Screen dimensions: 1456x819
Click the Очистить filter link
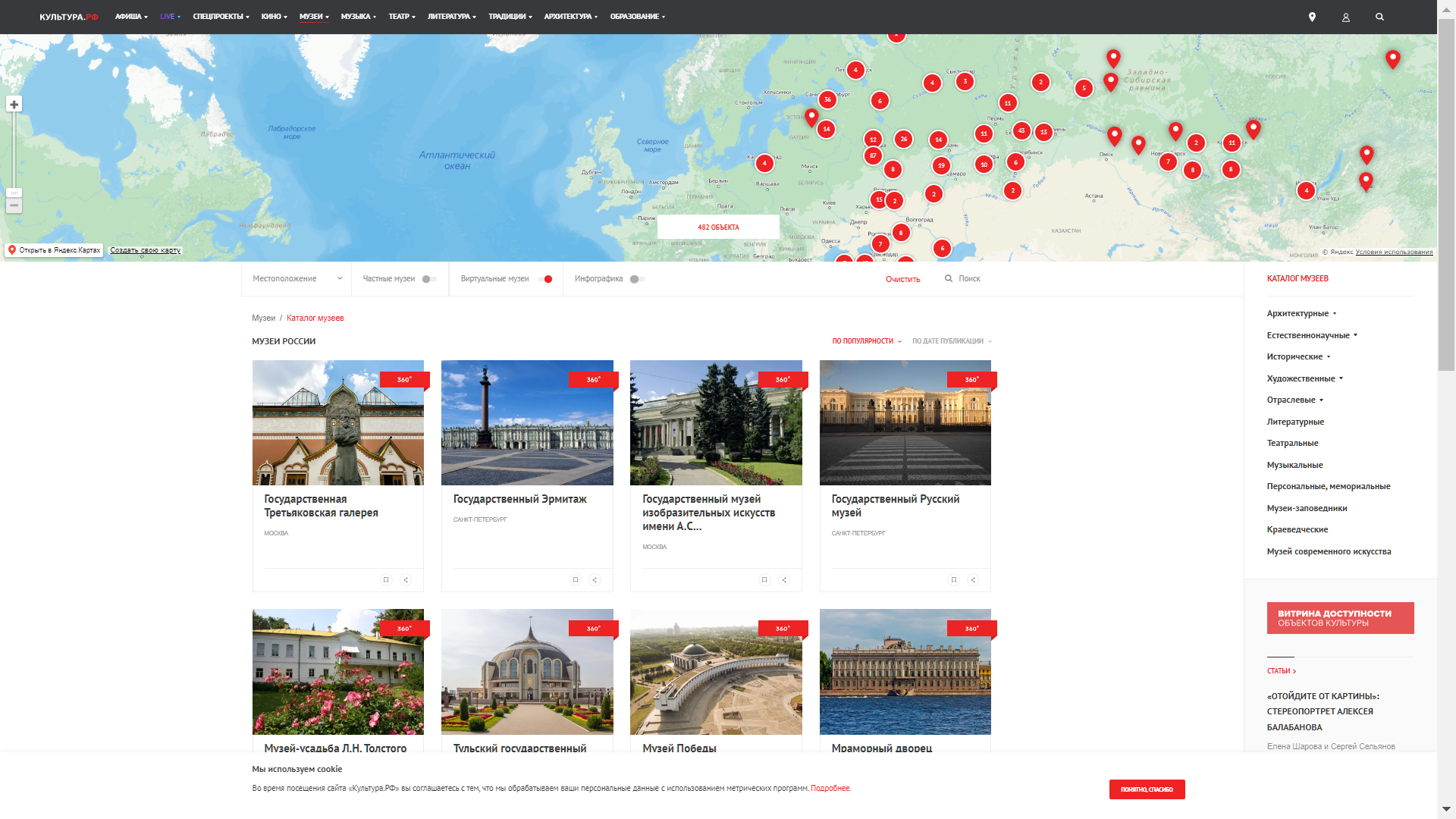pos(902,279)
